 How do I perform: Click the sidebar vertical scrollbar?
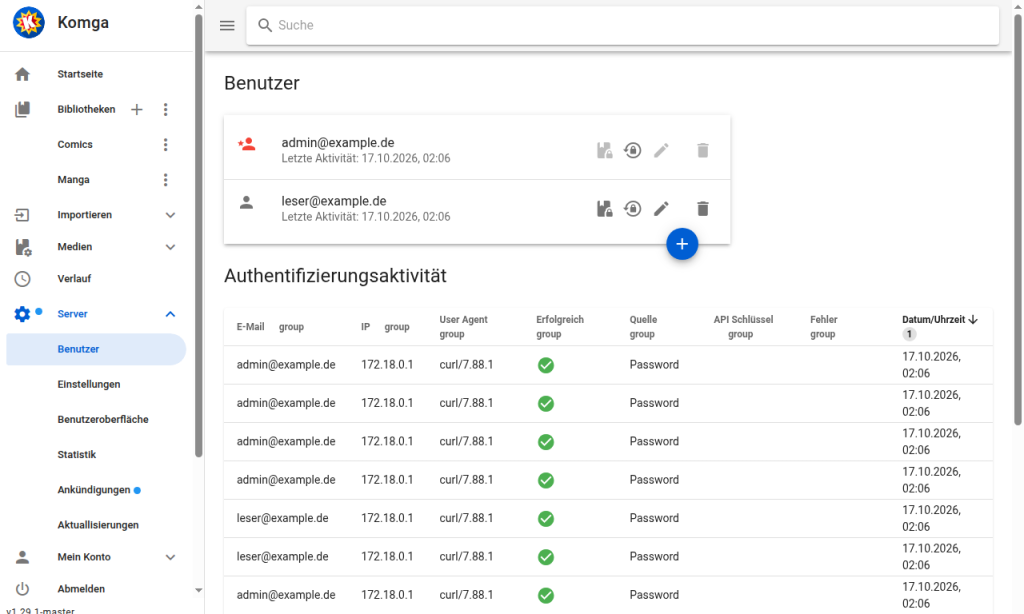[199, 235]
